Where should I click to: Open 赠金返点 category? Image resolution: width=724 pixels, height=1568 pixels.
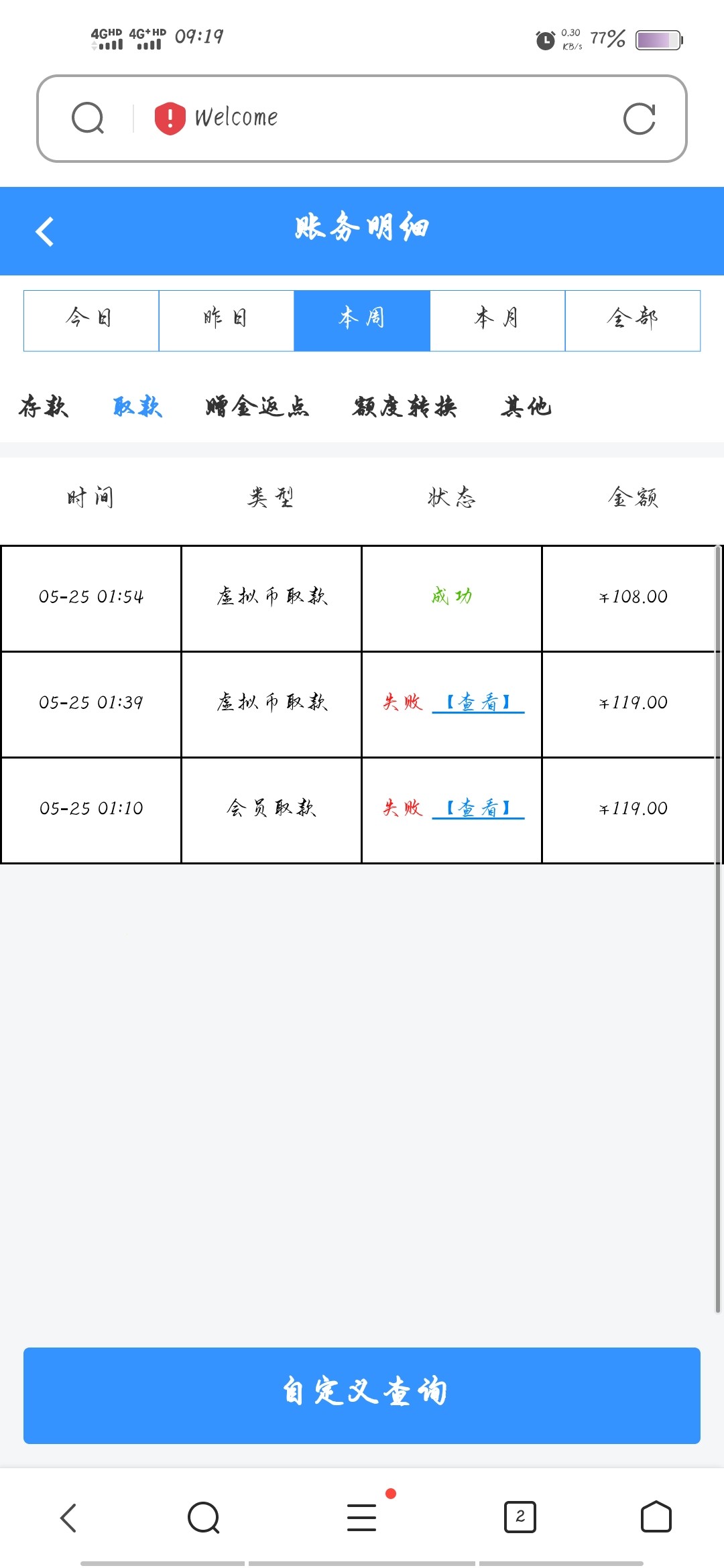[257, 407]
